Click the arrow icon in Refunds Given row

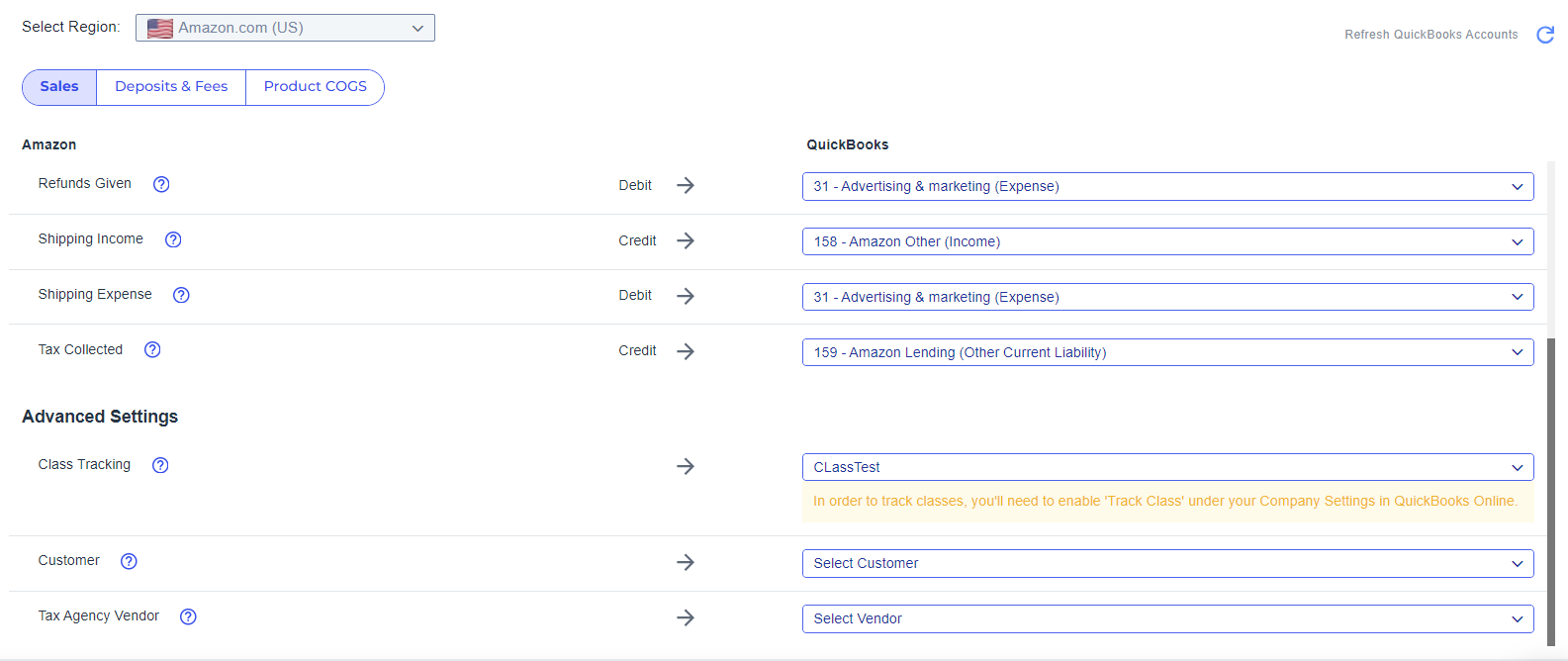[x=686, y=185]
